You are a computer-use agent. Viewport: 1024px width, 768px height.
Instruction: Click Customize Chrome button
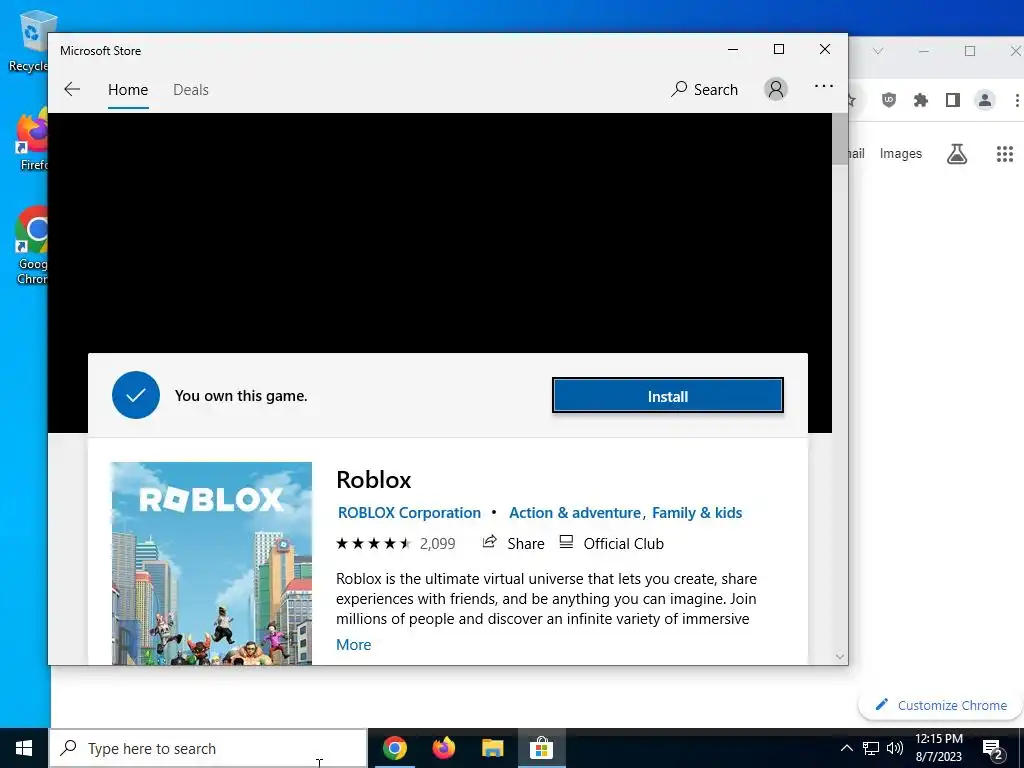pos(943,705)
